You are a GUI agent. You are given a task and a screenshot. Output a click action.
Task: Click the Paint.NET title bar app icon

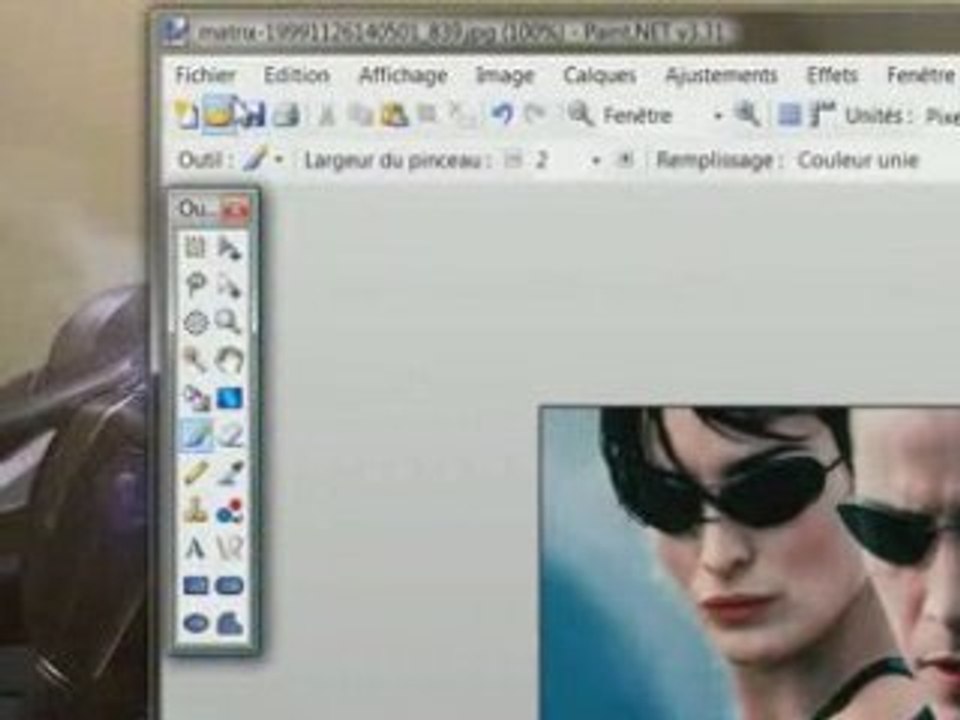coord(175,32)
